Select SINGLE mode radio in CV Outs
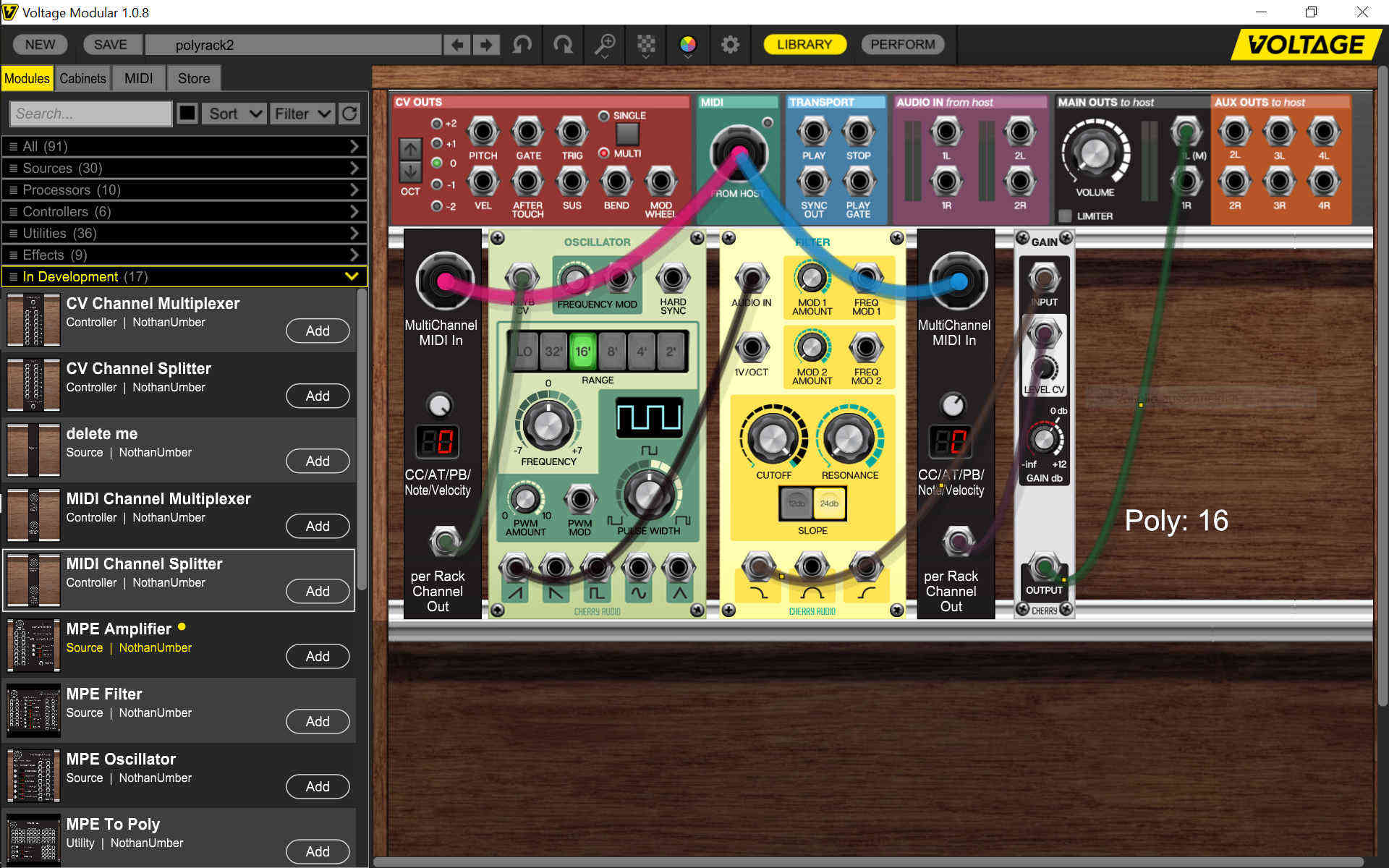 603,116
